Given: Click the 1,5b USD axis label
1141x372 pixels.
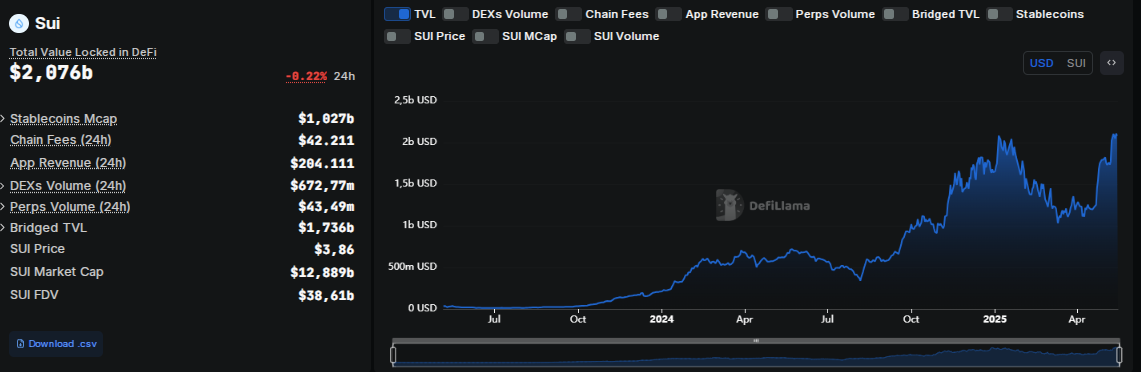Looking at the screenshot, I should coord(415,183).
